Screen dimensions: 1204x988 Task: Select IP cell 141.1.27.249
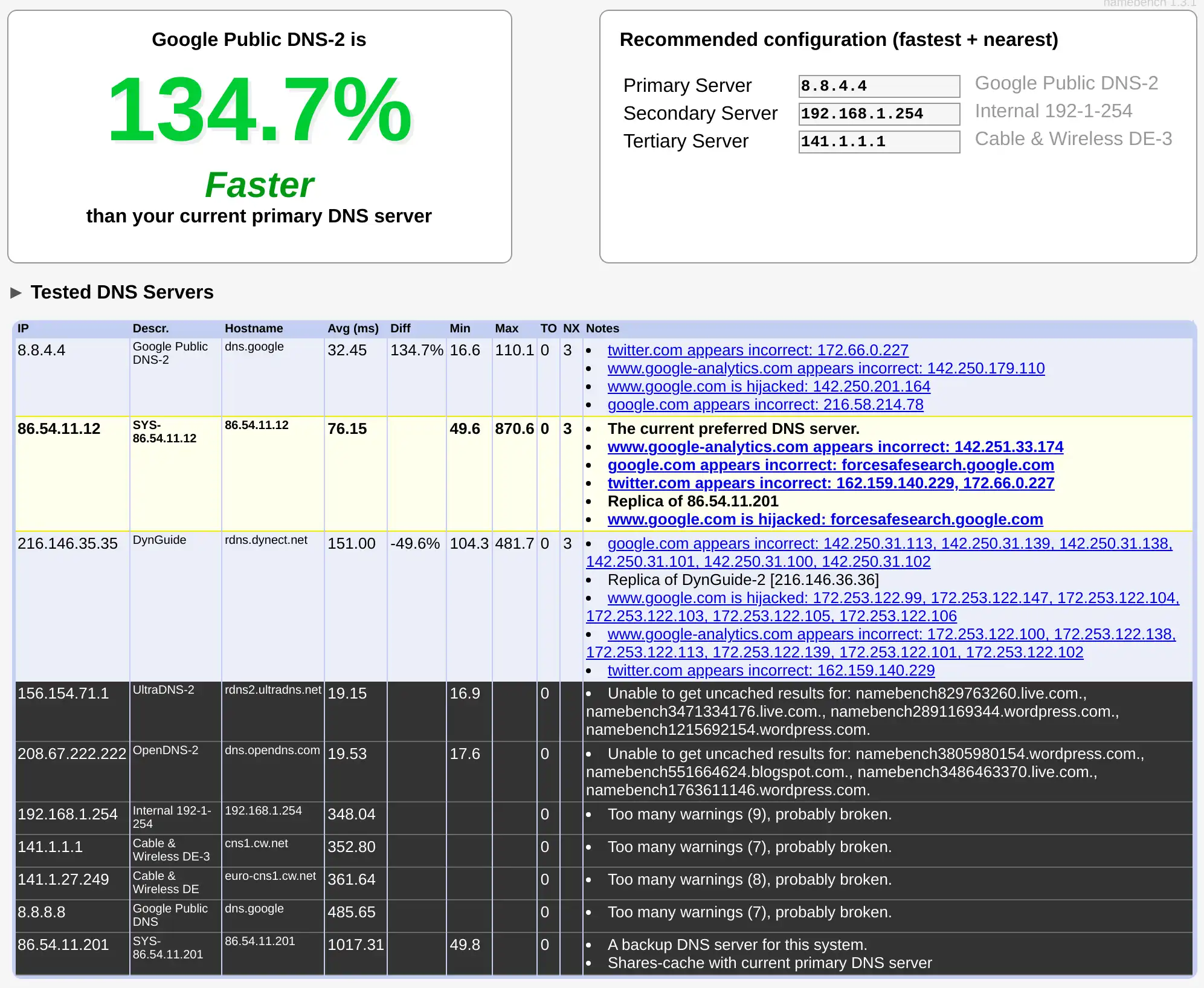(x=63, y=880)
